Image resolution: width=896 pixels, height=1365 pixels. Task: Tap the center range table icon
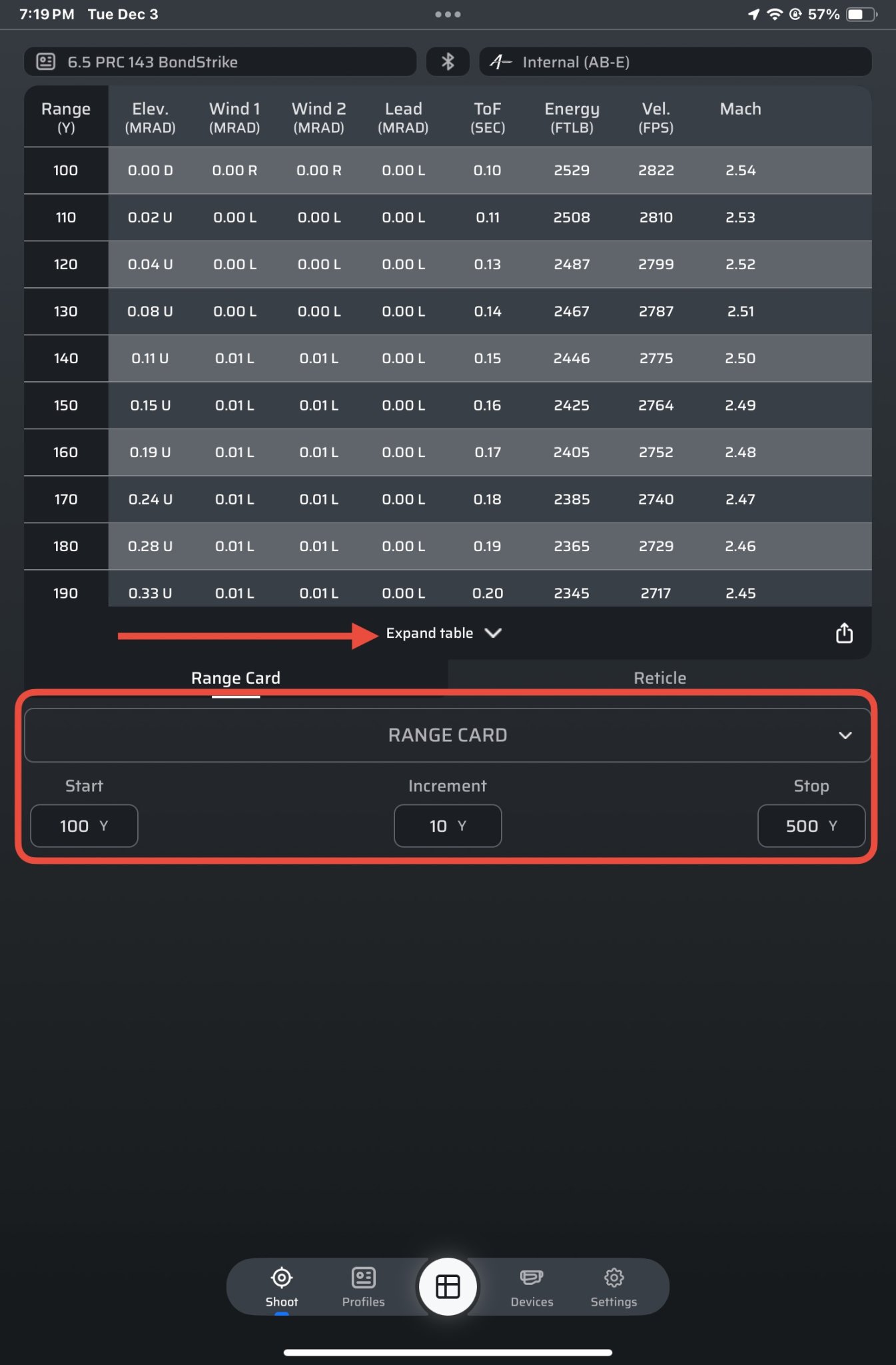[x=448, y=1286]
